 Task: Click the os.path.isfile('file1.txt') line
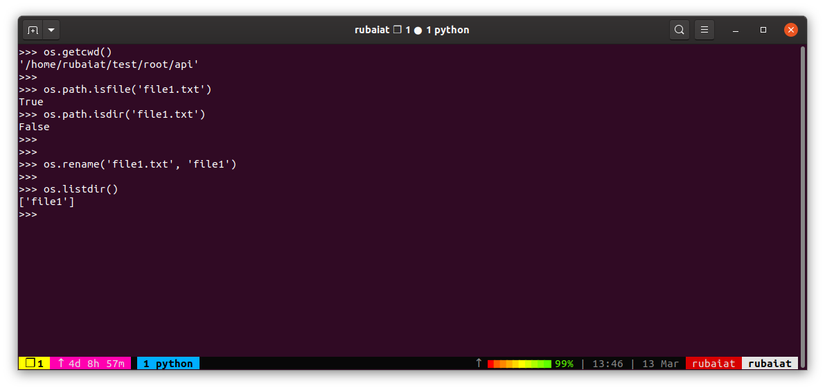click(x=115, y=89)
